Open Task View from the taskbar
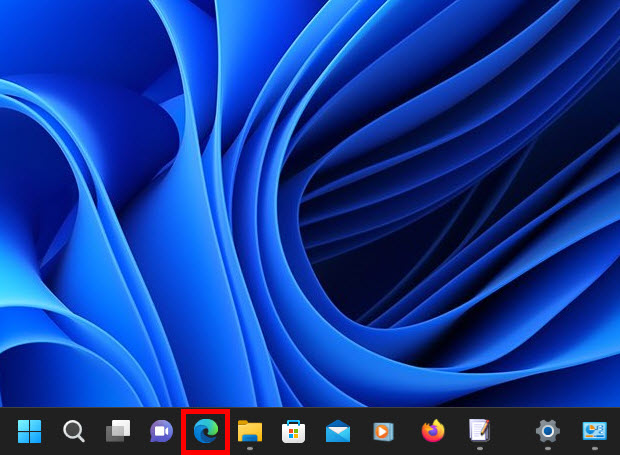Screen dimensions: 620x455 click(x=118, y=431)
